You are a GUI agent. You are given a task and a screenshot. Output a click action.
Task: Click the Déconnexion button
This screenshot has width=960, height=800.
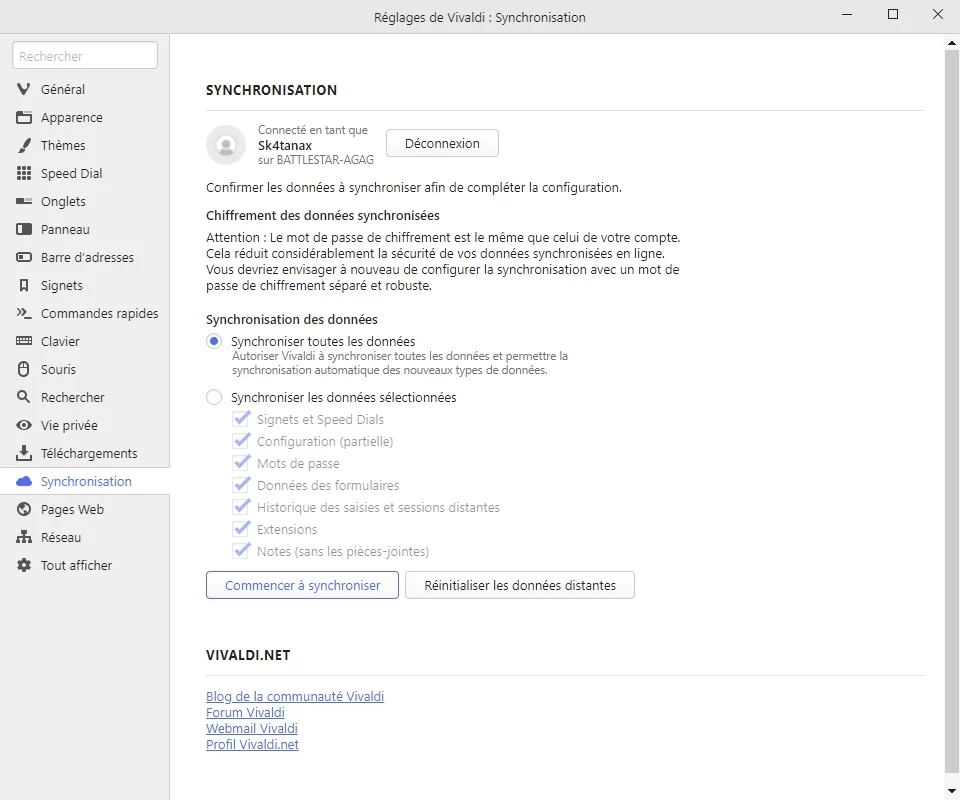click(442, 143)
